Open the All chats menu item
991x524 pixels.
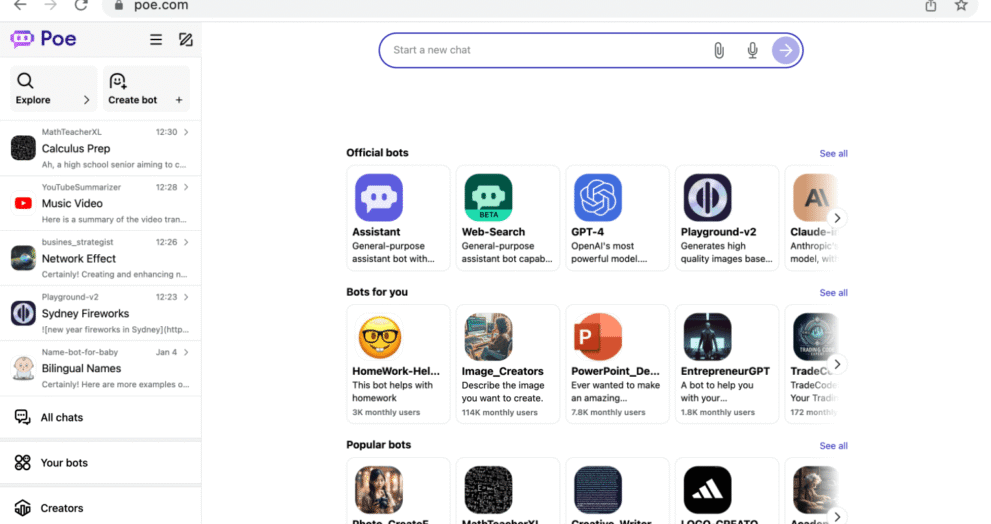click(100, 417)
